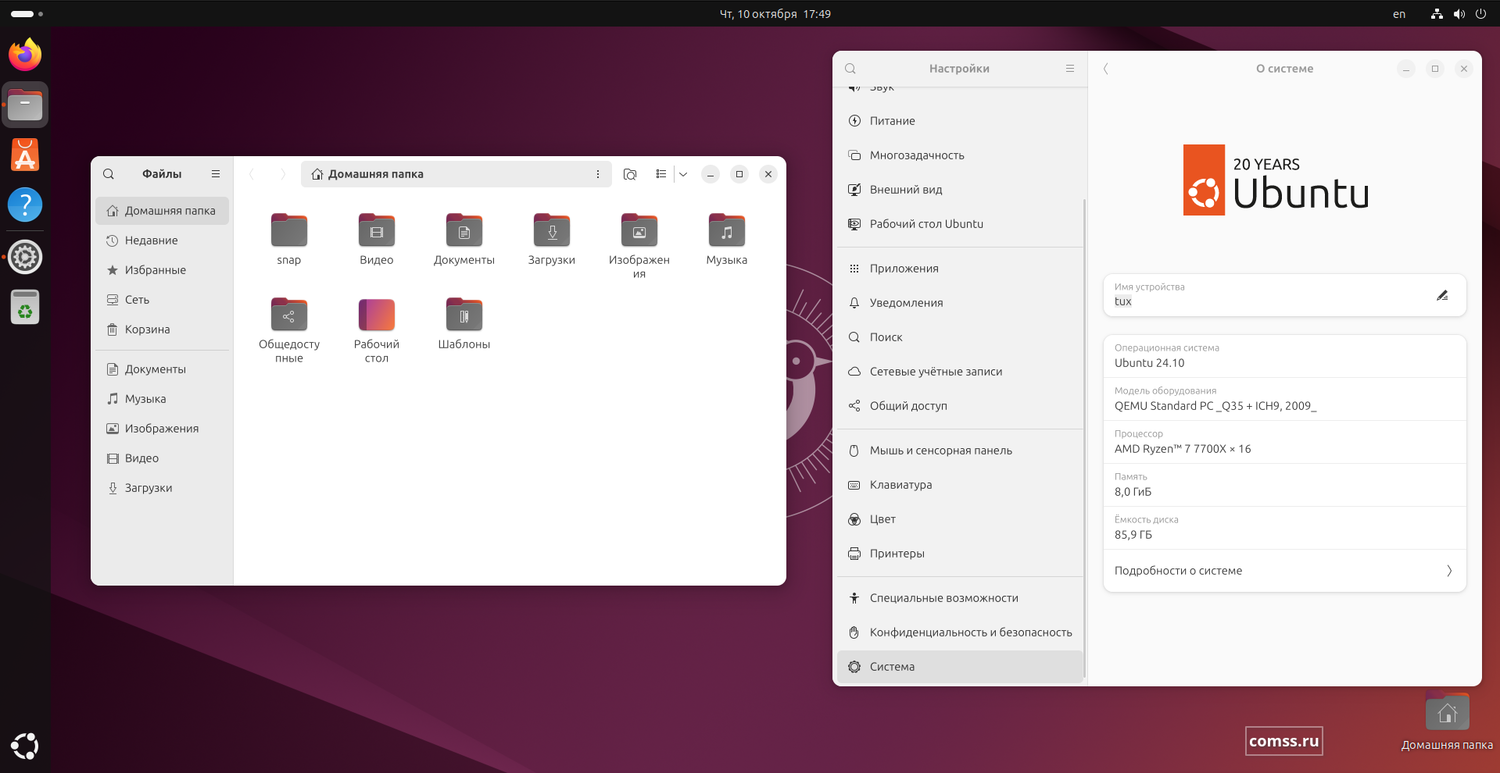Screen dimensions: 1500x773
Task: Click the search icon in Files sidebar
Action: click(x=109, y=174)
